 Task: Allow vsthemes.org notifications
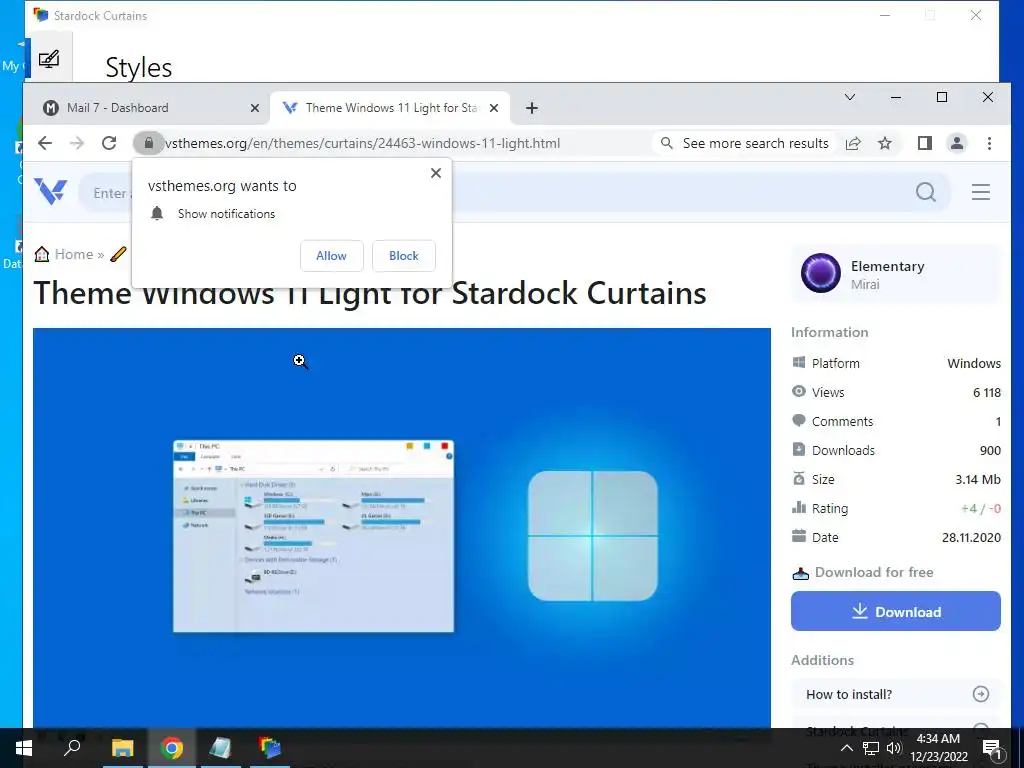(332, 256)
